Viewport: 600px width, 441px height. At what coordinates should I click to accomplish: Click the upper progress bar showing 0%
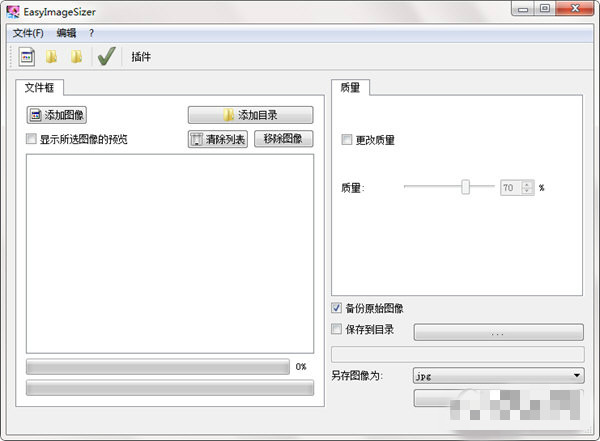click(158, 367)
